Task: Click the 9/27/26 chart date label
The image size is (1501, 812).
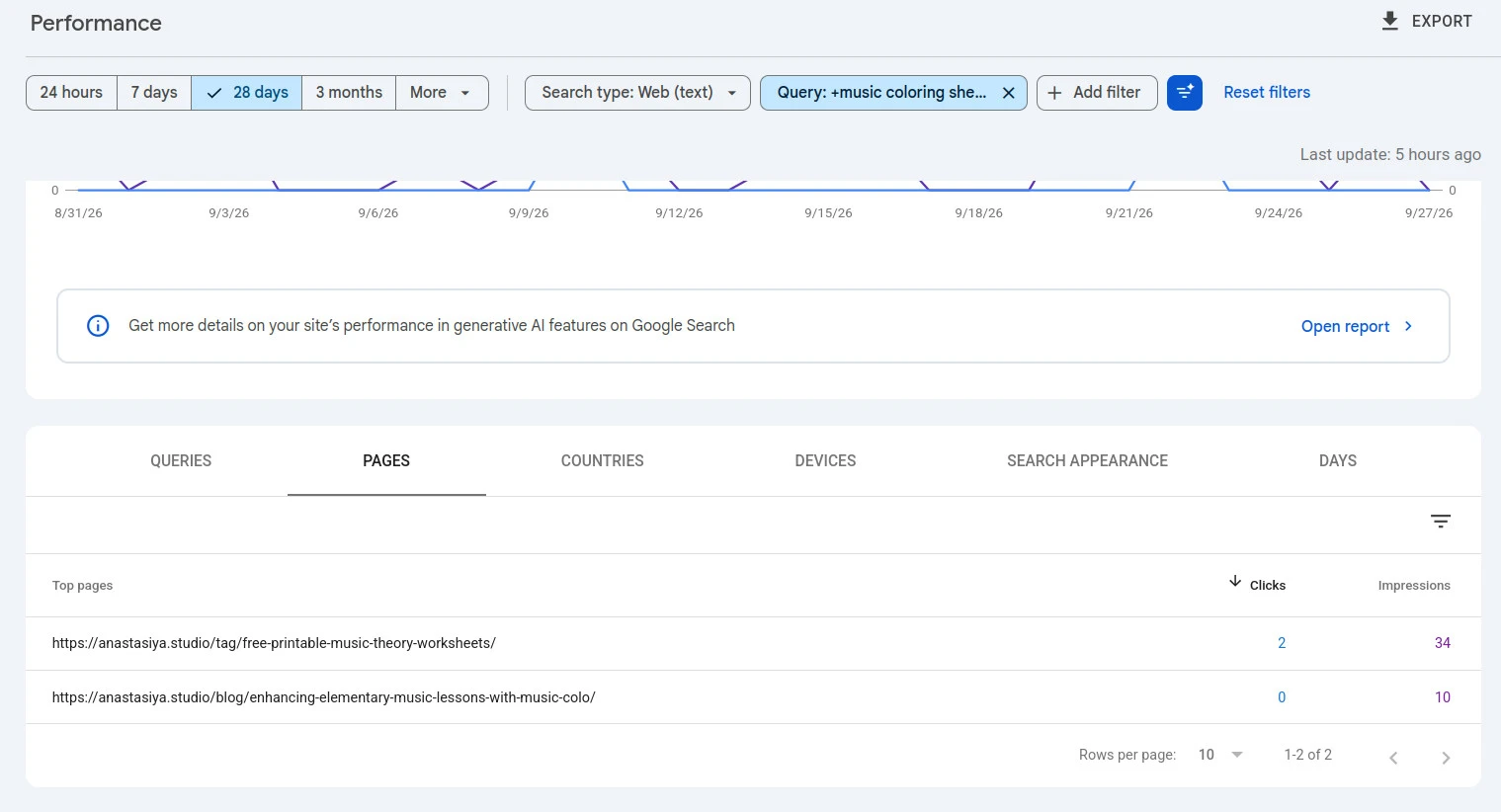Action: (x=1429, y=213)
